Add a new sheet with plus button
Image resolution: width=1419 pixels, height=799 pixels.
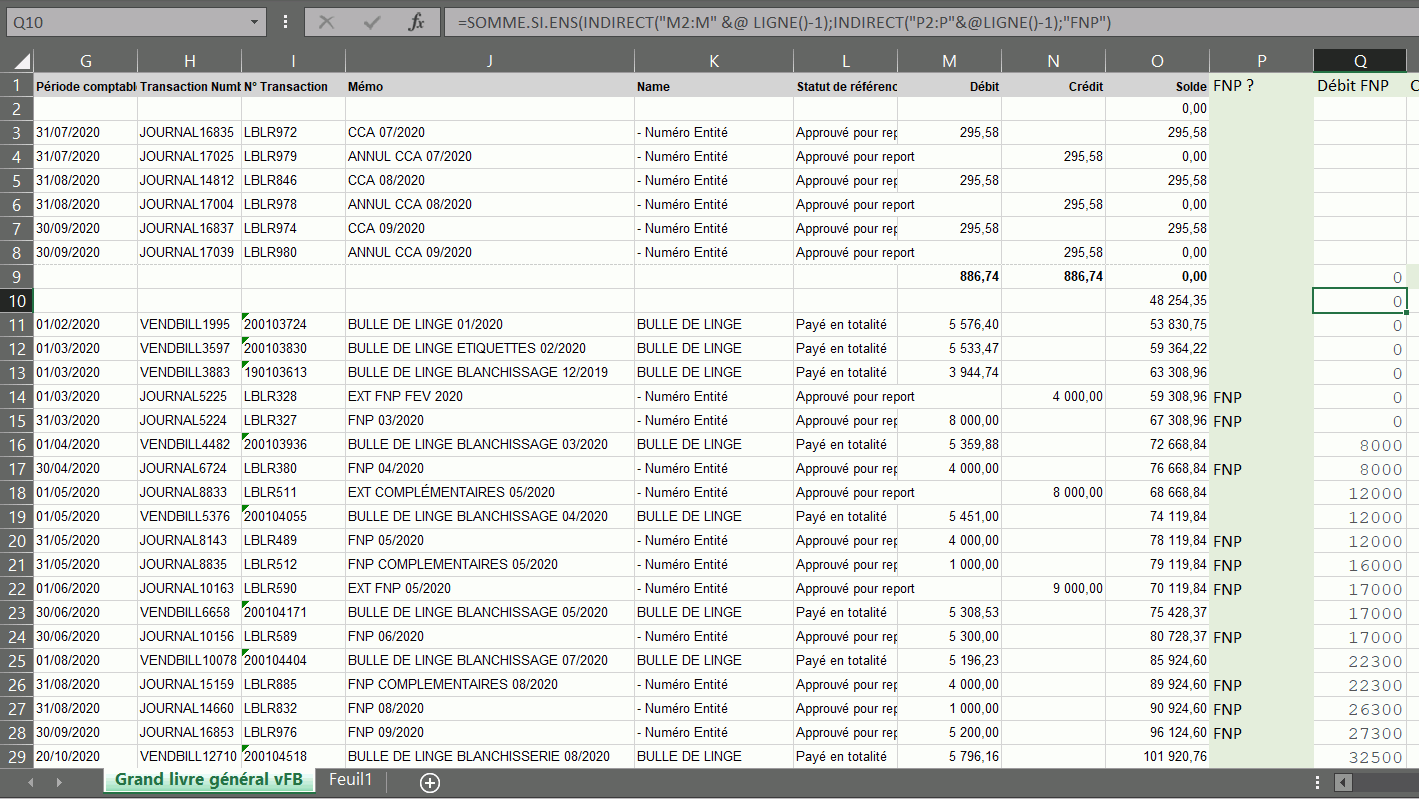(430, 782)
